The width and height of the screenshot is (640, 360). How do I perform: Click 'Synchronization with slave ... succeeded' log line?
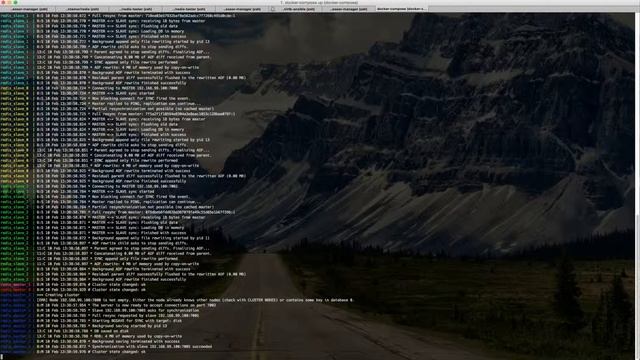pyautogui.click(x=124, y=347)
